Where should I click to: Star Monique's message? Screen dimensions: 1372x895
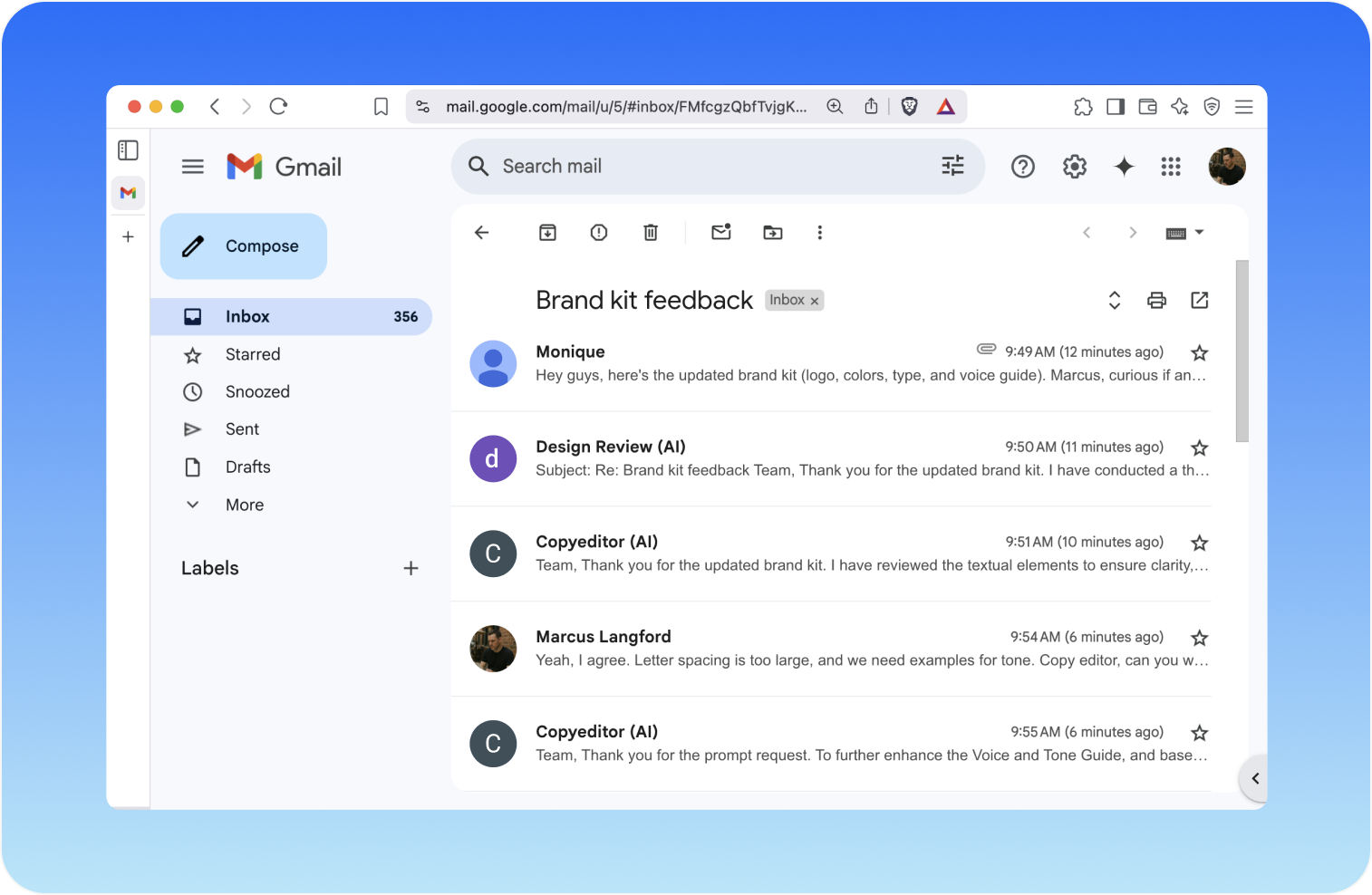click(1200, 352)
